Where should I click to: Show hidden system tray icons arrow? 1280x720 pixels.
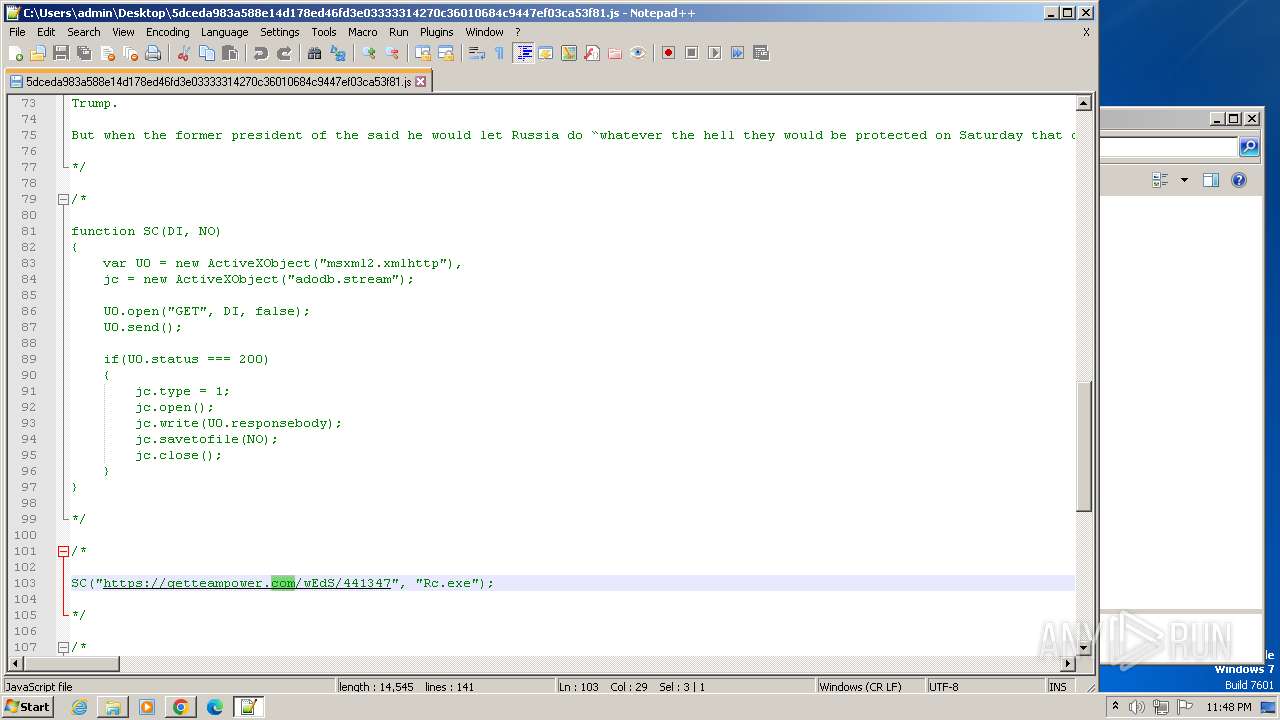click(x=1115, y=707)
